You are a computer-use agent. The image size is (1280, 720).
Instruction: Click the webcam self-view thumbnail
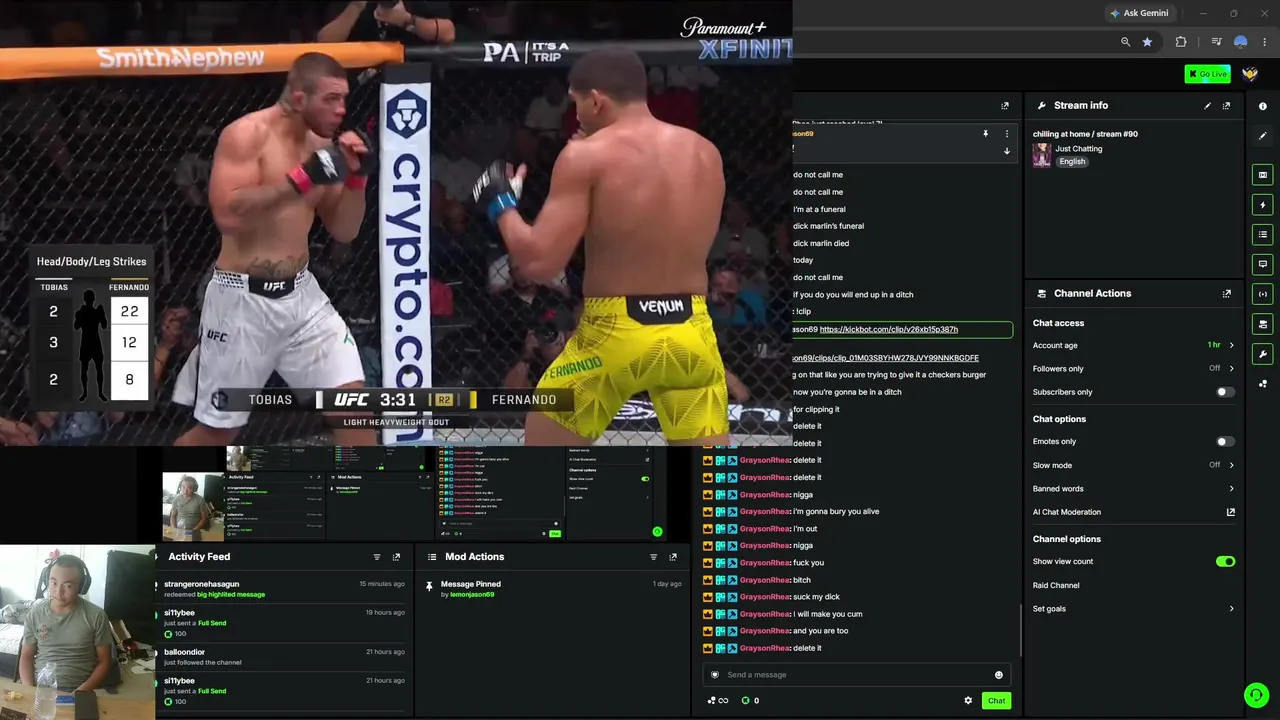[x=78, y=632]
